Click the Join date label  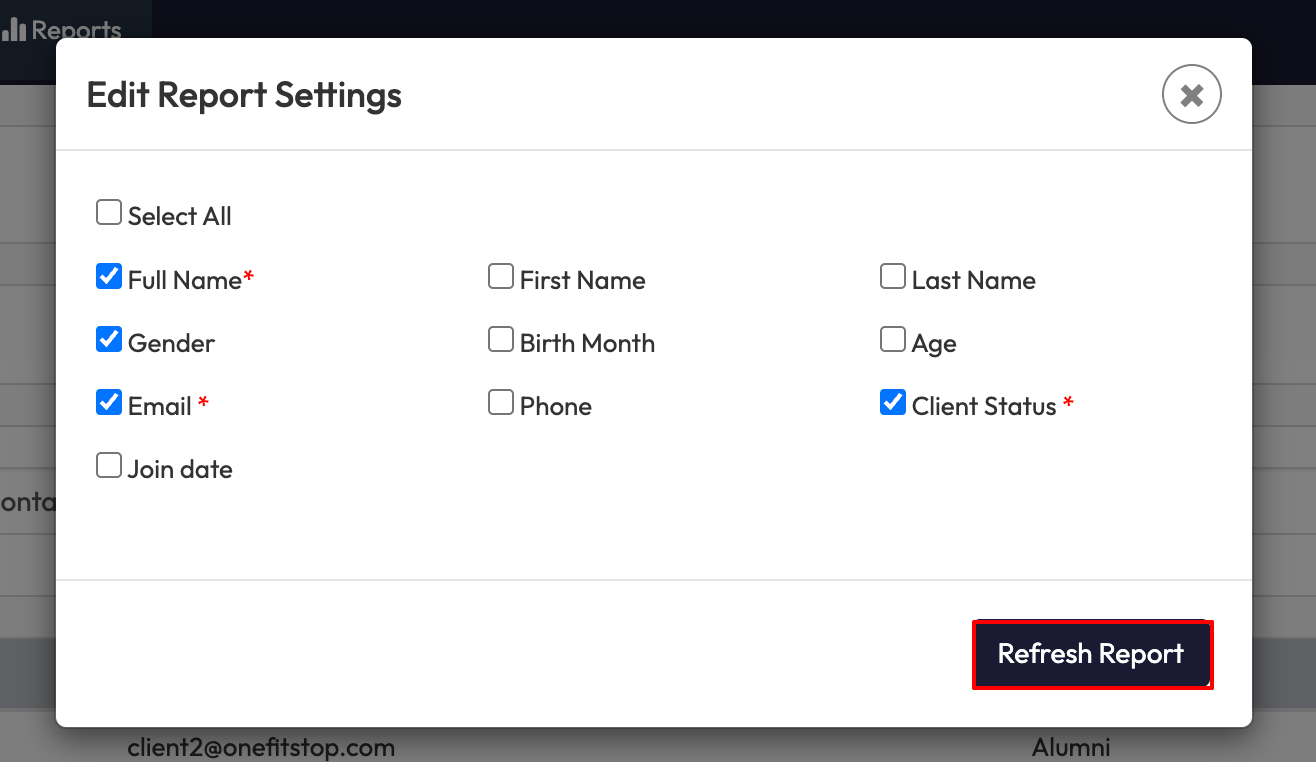coord(180,469)
